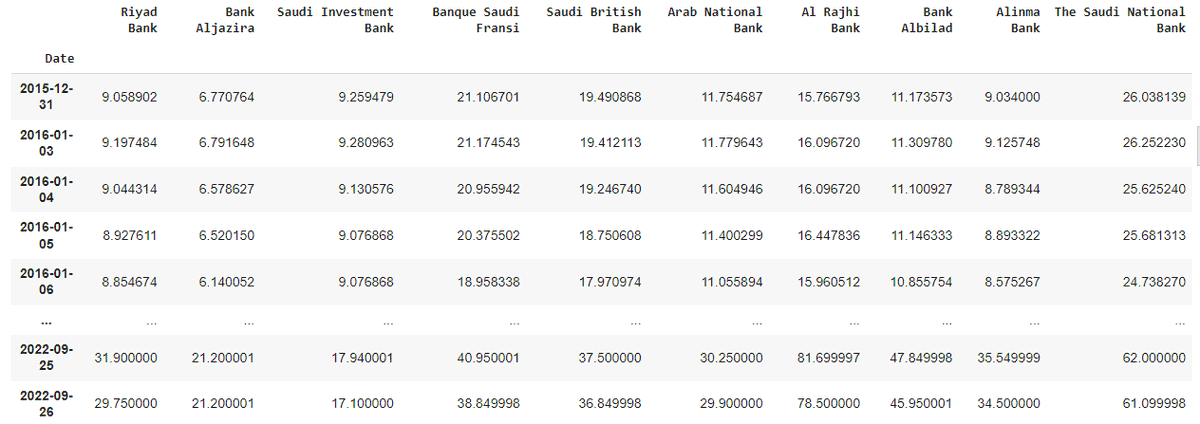This screenshot has height=424, width=1200.
Task: Click the value 17.100000
Action: point(362,403)
